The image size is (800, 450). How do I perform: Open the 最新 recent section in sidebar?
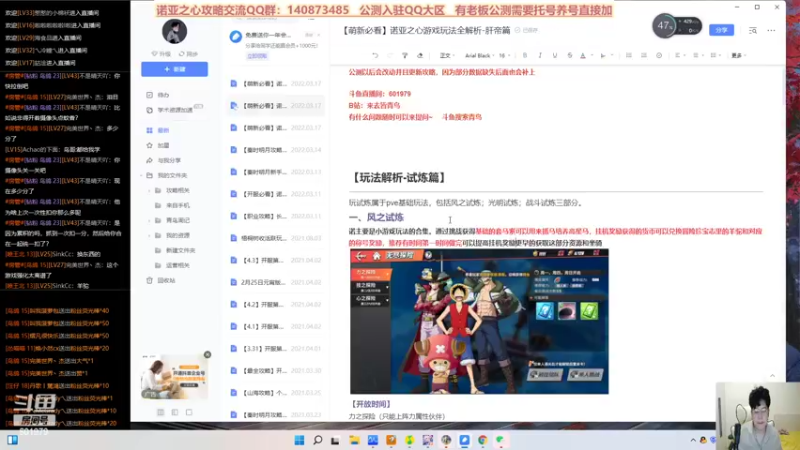click(x=163, y=130)
